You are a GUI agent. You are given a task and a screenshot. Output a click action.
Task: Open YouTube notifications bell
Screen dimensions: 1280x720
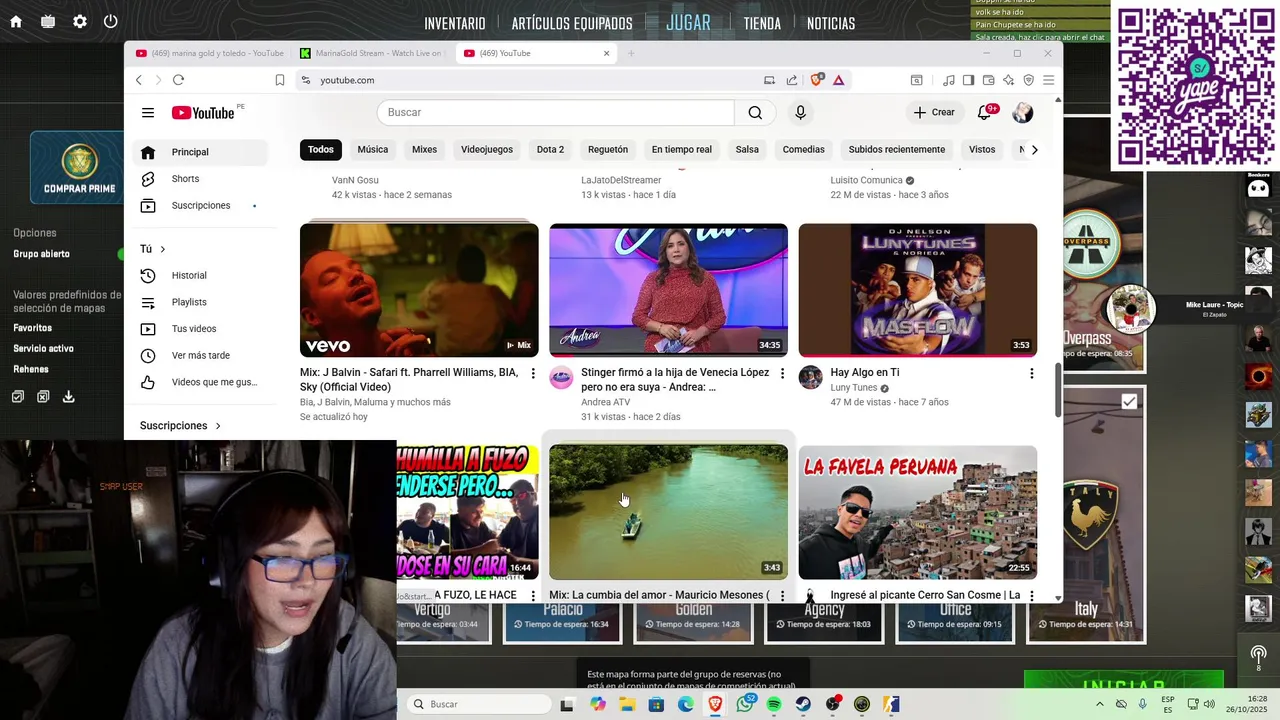[985, 112]
